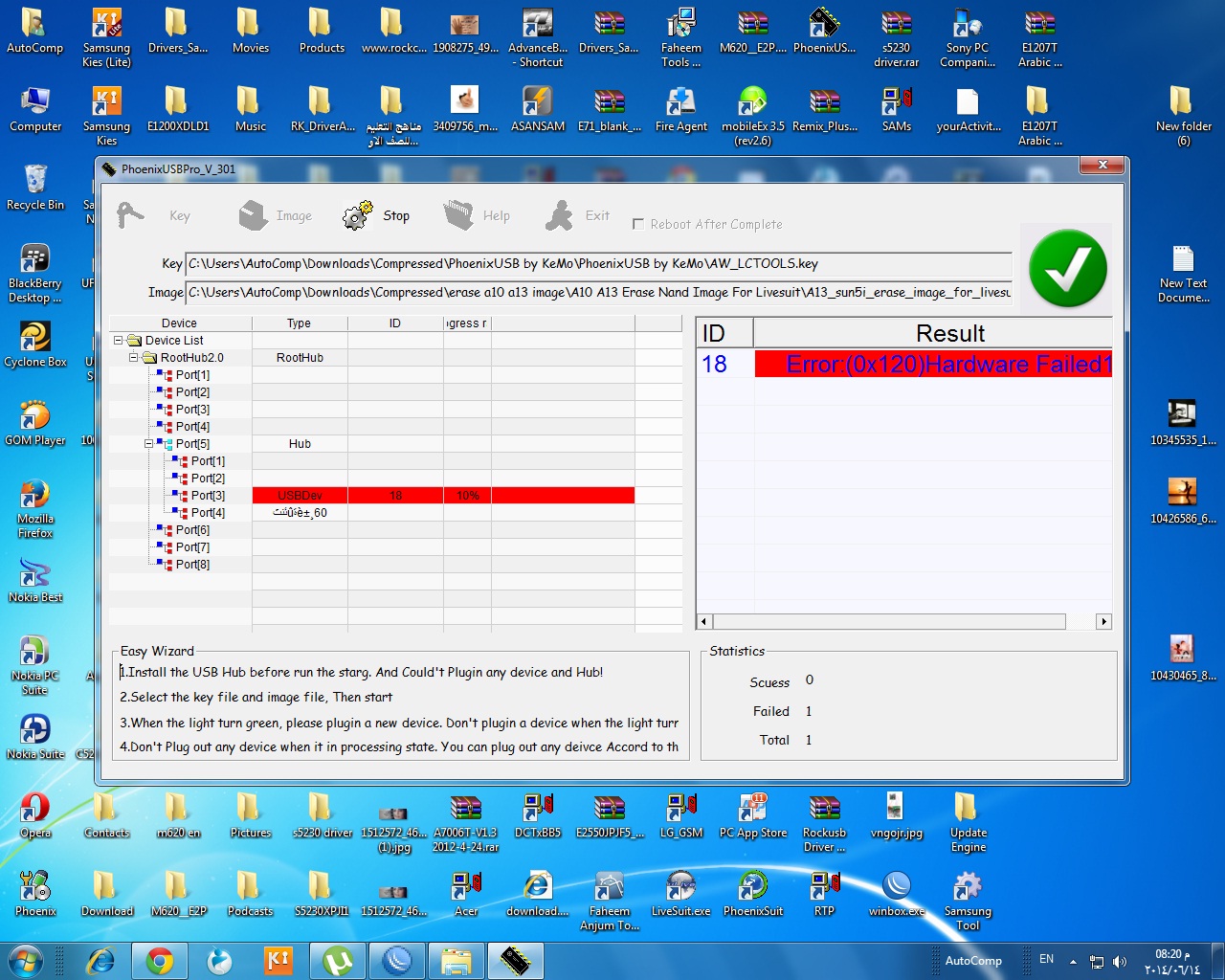Select the Error (0x120) Hardware Failed result

click(933, 364)
